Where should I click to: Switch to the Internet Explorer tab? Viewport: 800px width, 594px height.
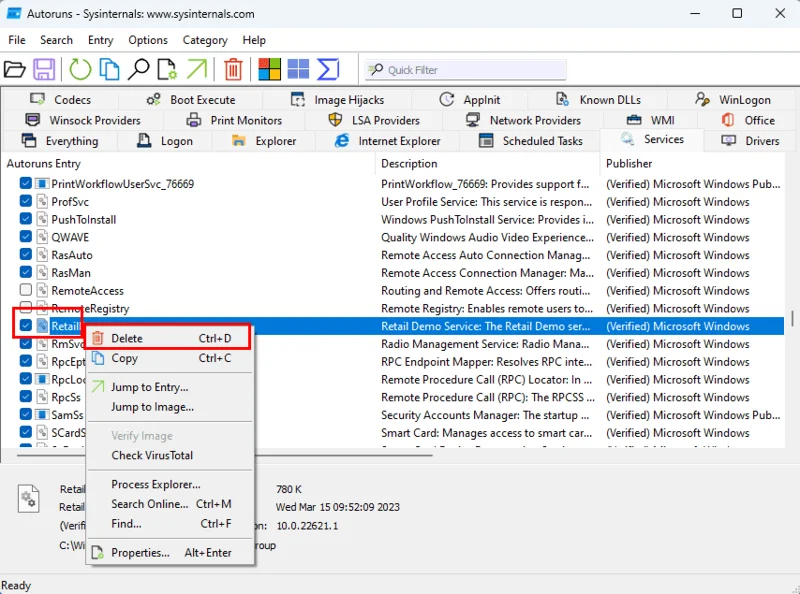click(387, 141)
